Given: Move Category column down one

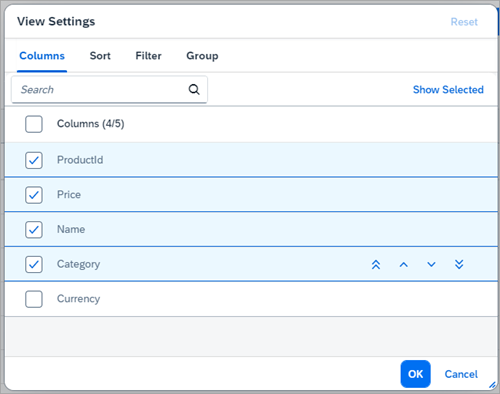Looking at the screenshot, I should 431,265.
